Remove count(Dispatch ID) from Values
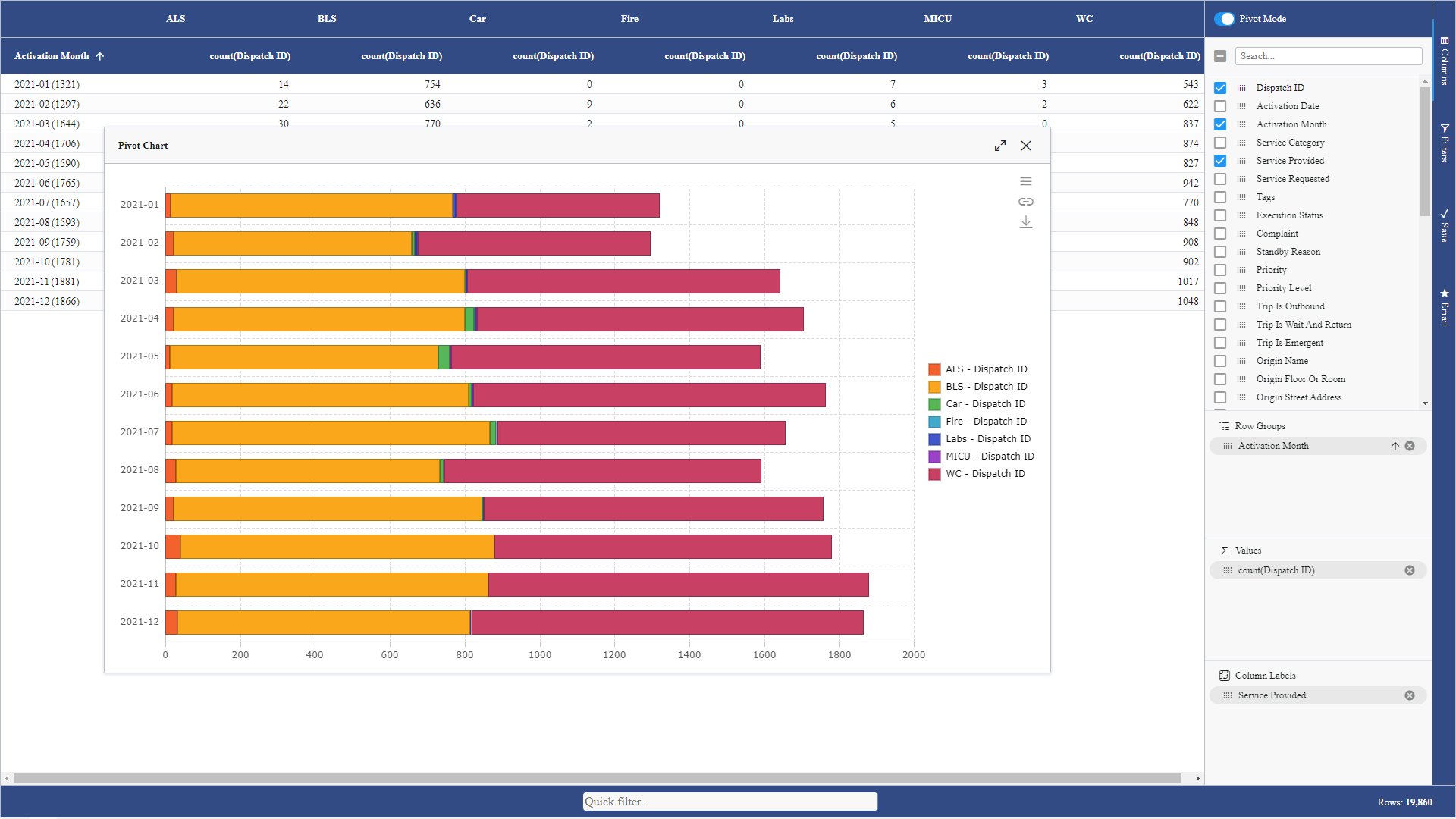Viewport: 1456px width, 819px height. click(x=1410, y=570)
